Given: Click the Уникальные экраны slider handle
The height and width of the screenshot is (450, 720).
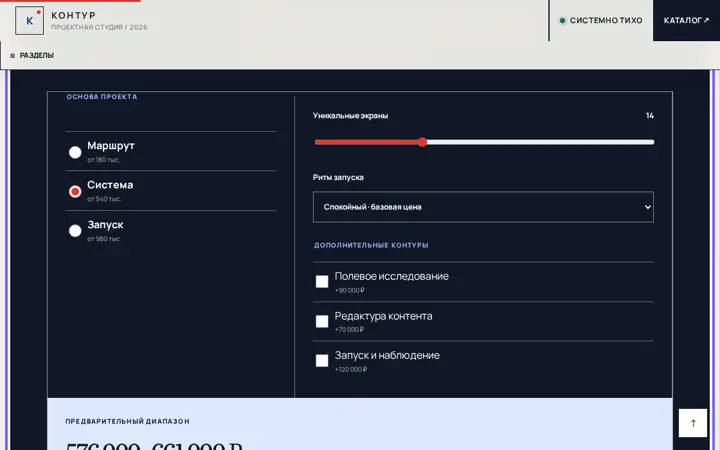Looking at the screenshot, I should pyautogui.click(x=422, y=142).
